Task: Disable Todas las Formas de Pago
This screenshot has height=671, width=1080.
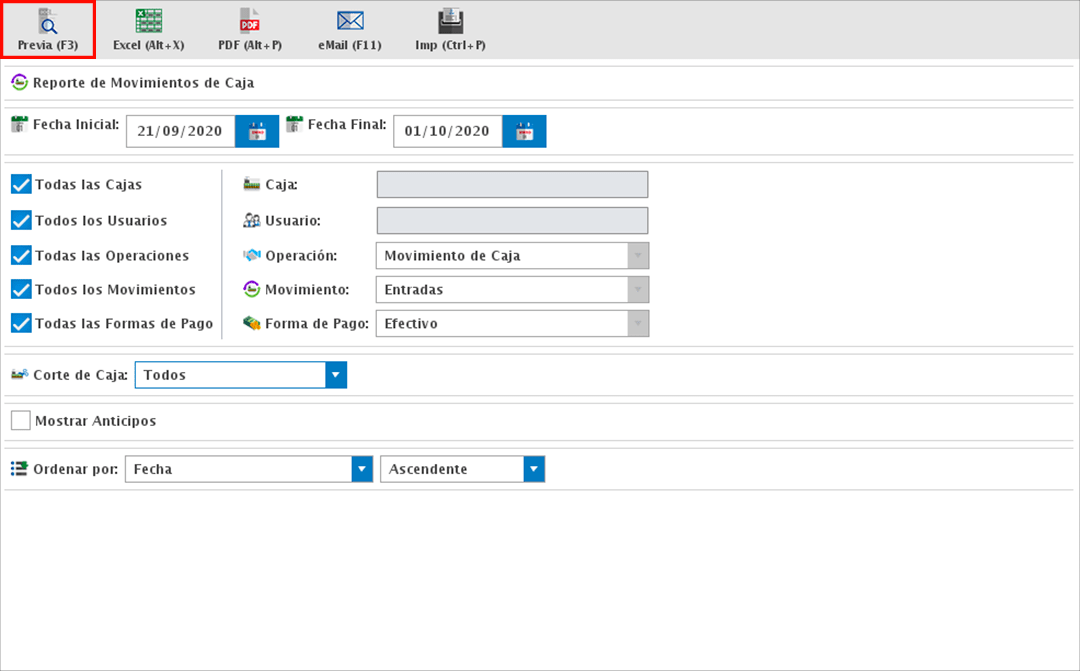Action: (x=21, y=324)
